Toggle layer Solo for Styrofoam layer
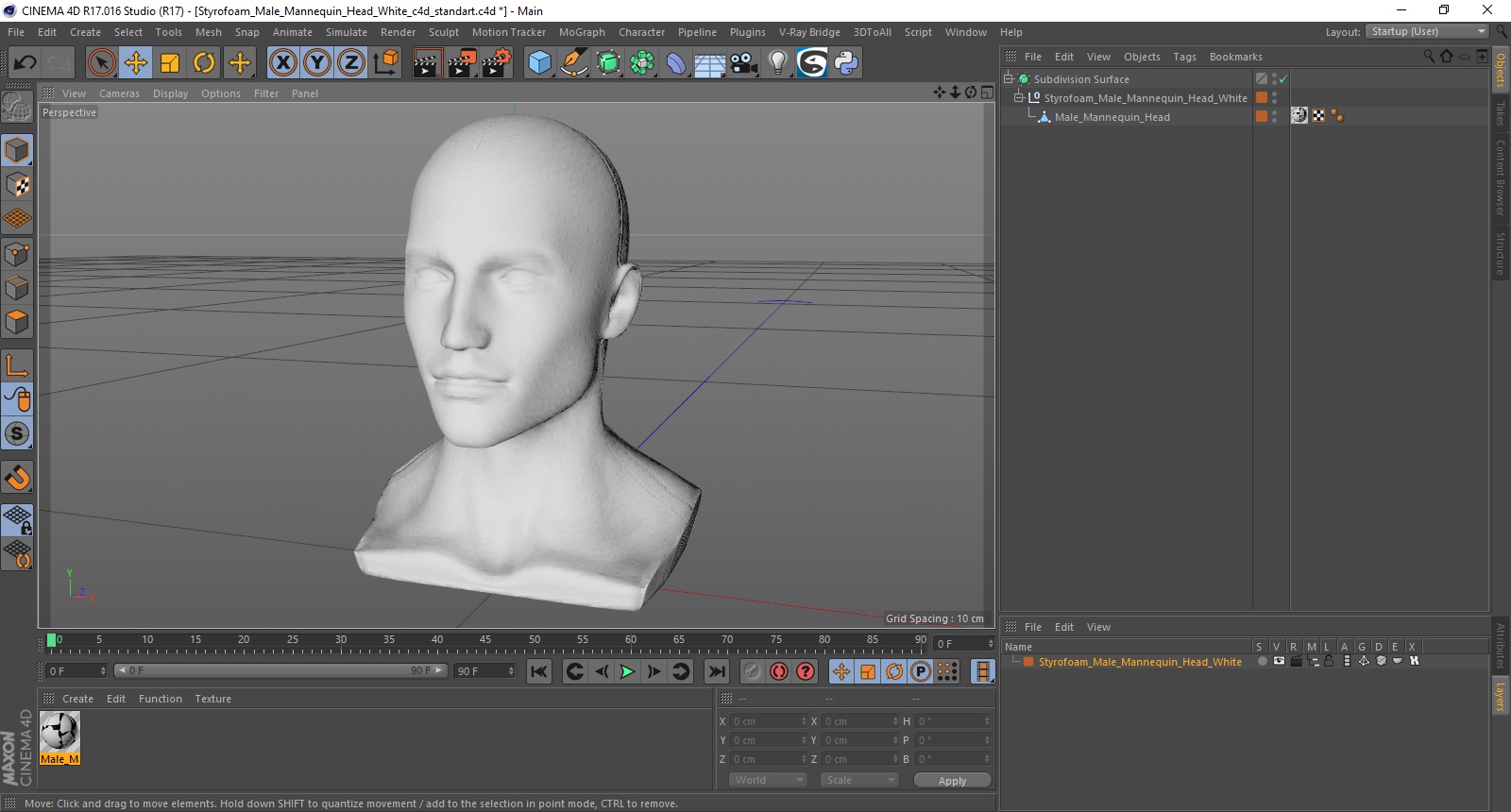This screenshot has height=812, width=1511. [1263, 661]
